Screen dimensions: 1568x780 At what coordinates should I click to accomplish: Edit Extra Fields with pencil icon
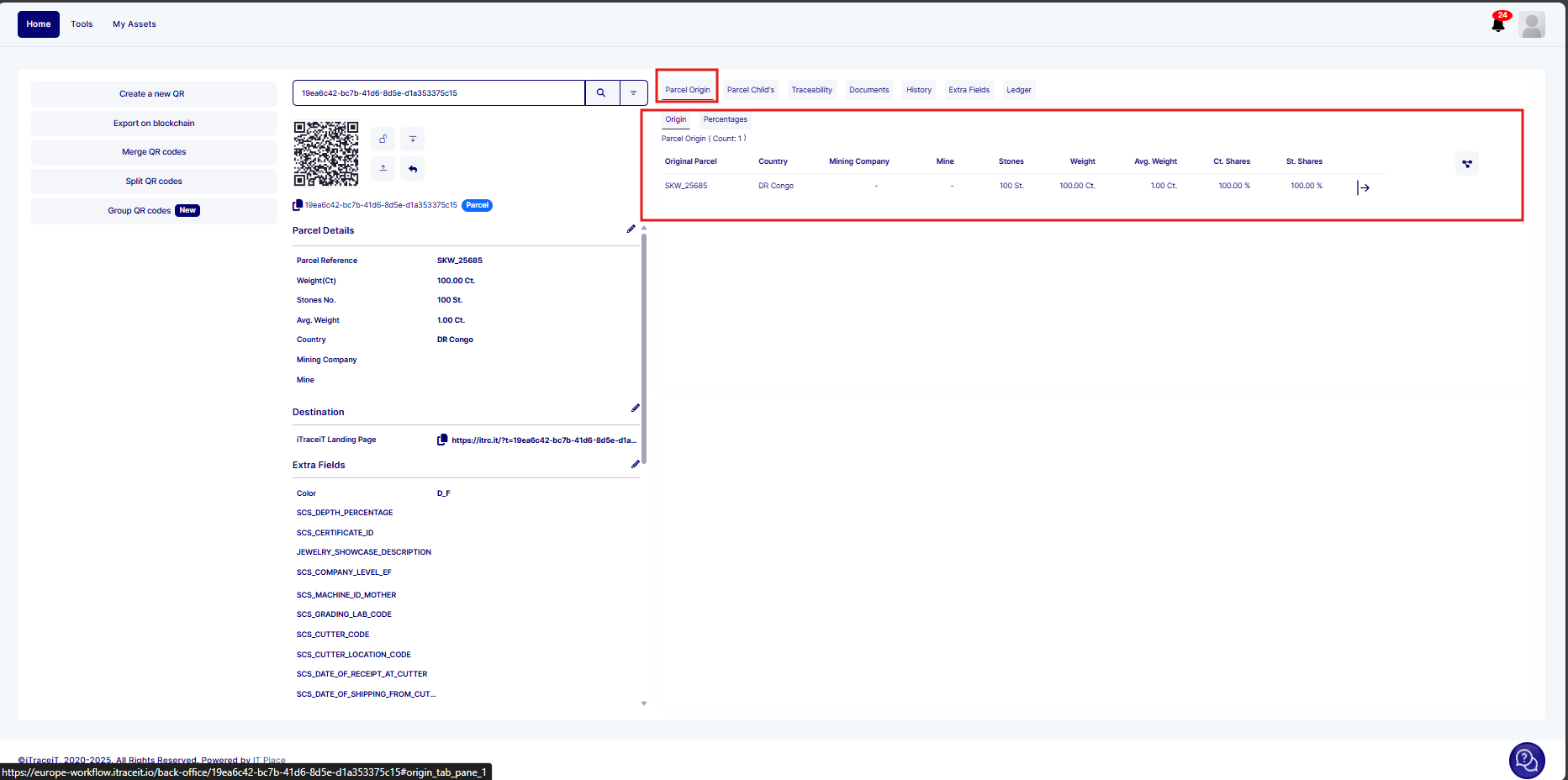point(635,464)
